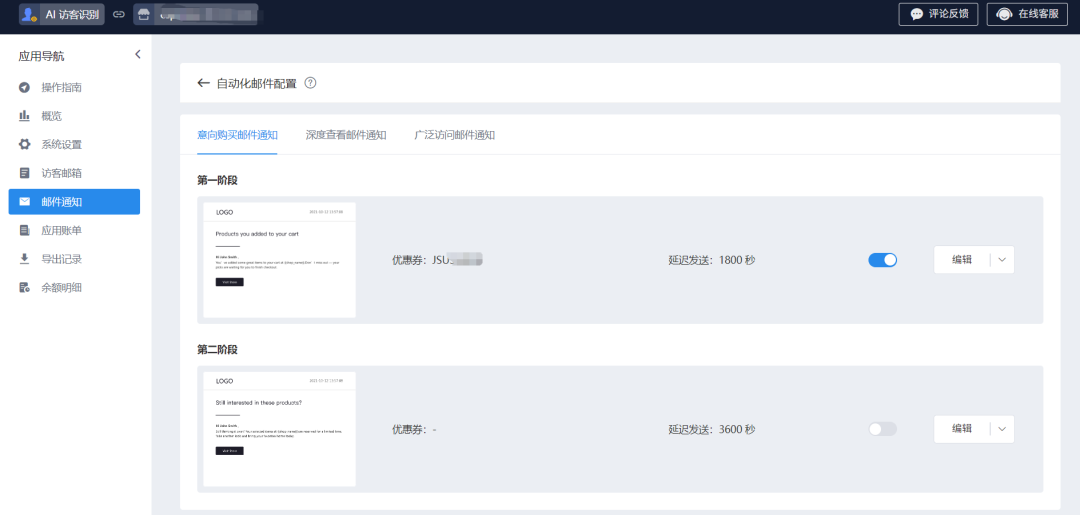This screenshot has width=1080, height=515.
Task: Click 编辑 for 第一阶段 email
Action: click(962, 260)
